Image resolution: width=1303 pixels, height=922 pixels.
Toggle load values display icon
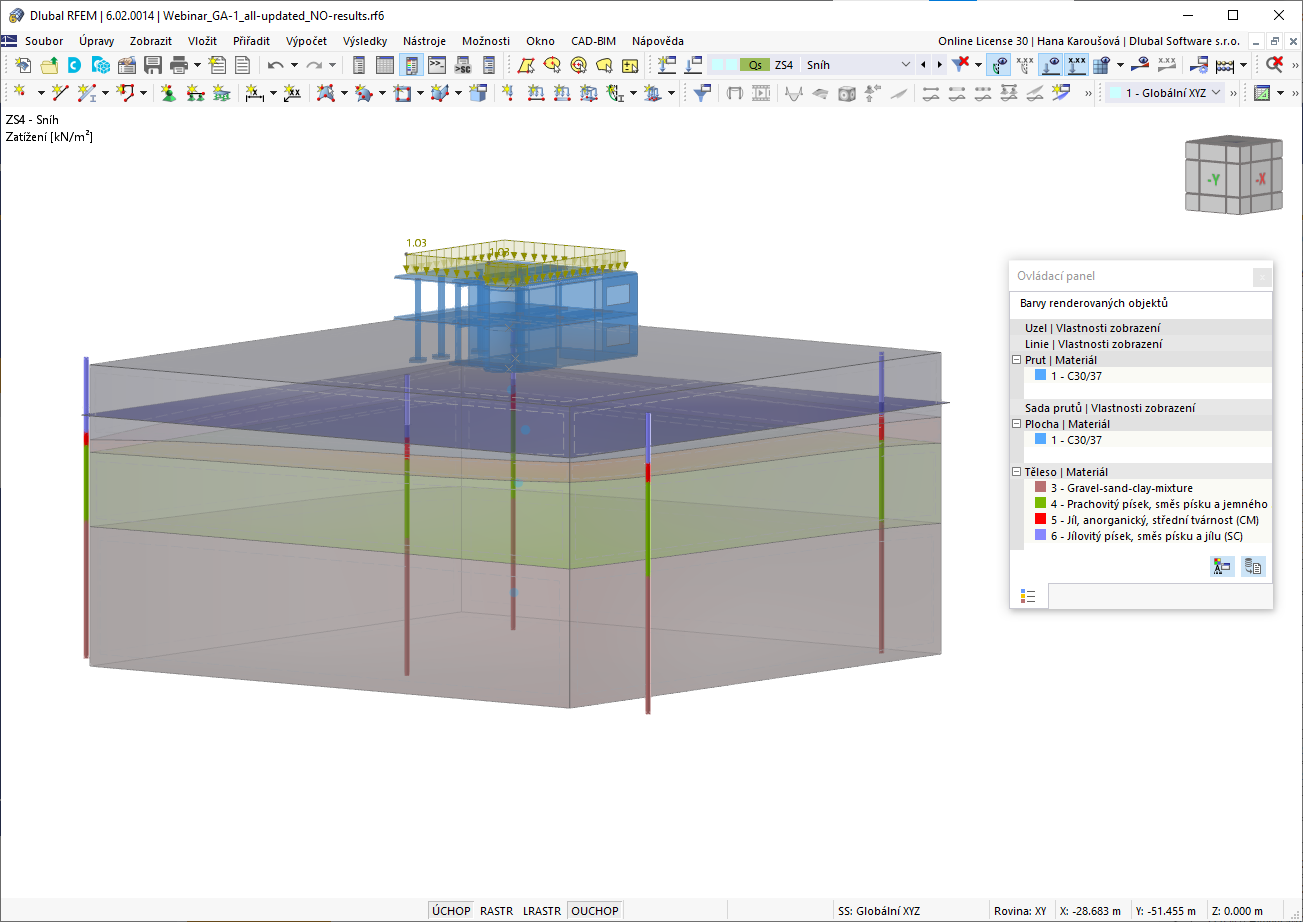coord(1076,65)
